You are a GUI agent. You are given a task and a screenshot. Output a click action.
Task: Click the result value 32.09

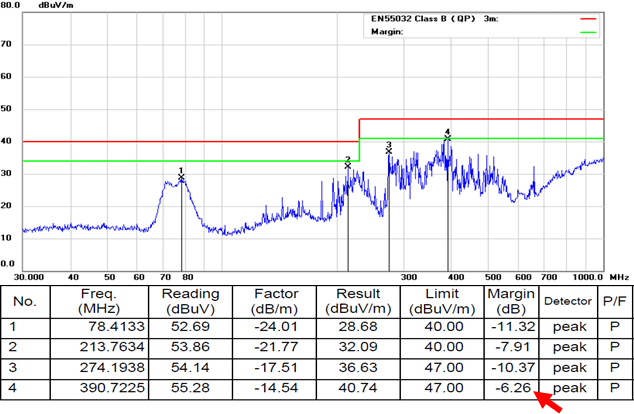coord(358,347)
